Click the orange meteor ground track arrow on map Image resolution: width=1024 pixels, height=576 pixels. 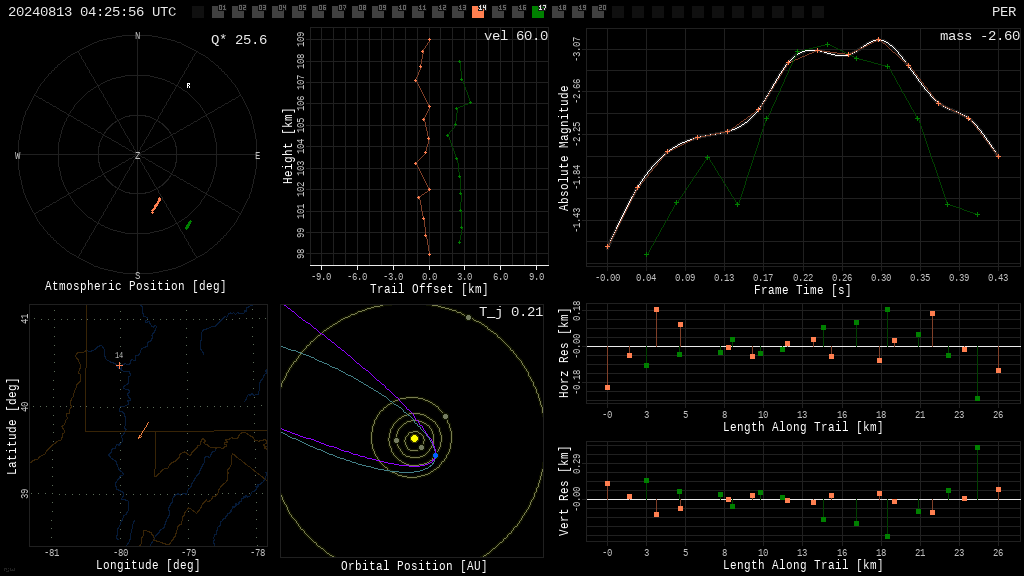click(144, 430)
